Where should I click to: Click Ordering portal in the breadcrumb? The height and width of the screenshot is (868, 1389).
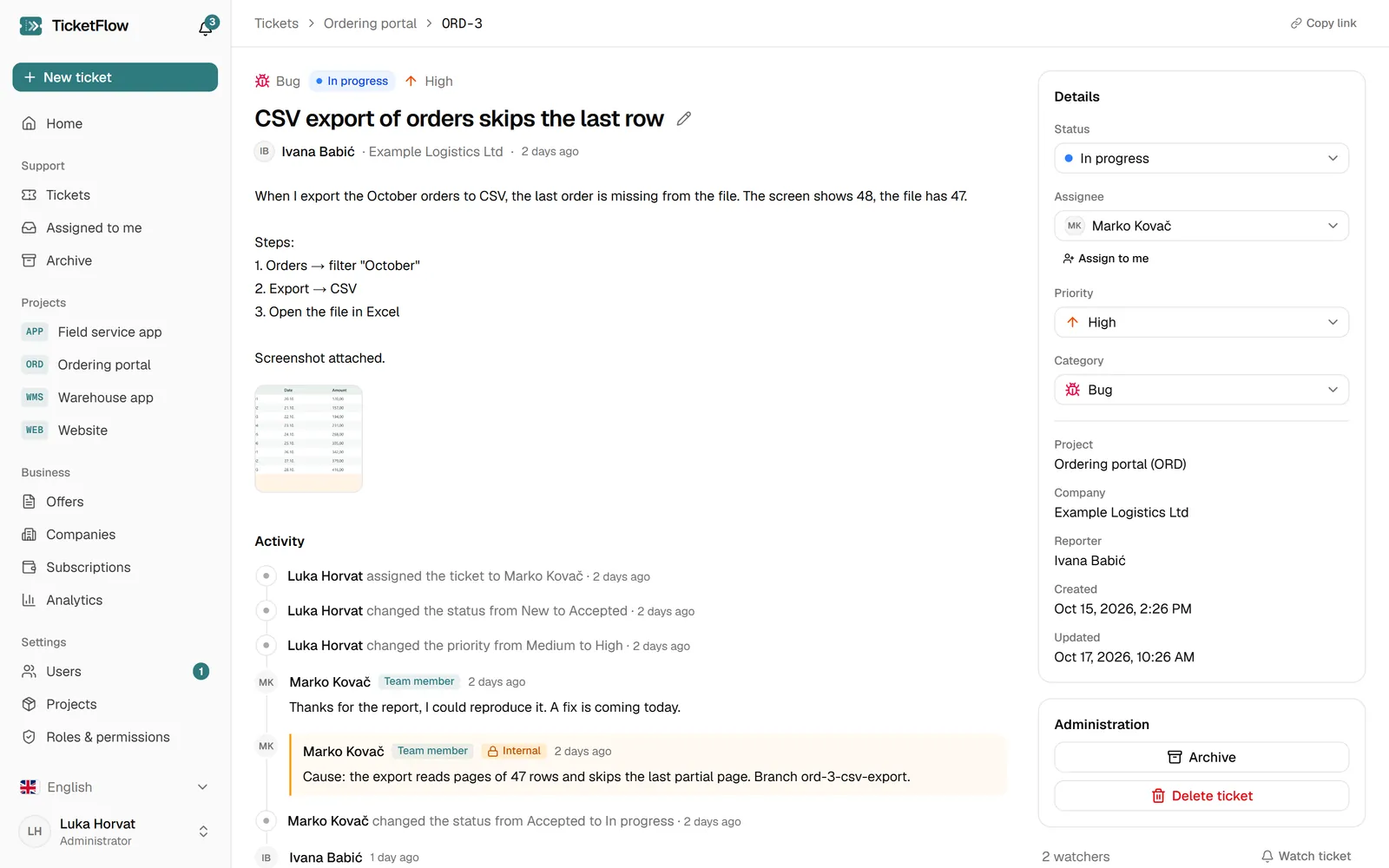coord(370,23)
